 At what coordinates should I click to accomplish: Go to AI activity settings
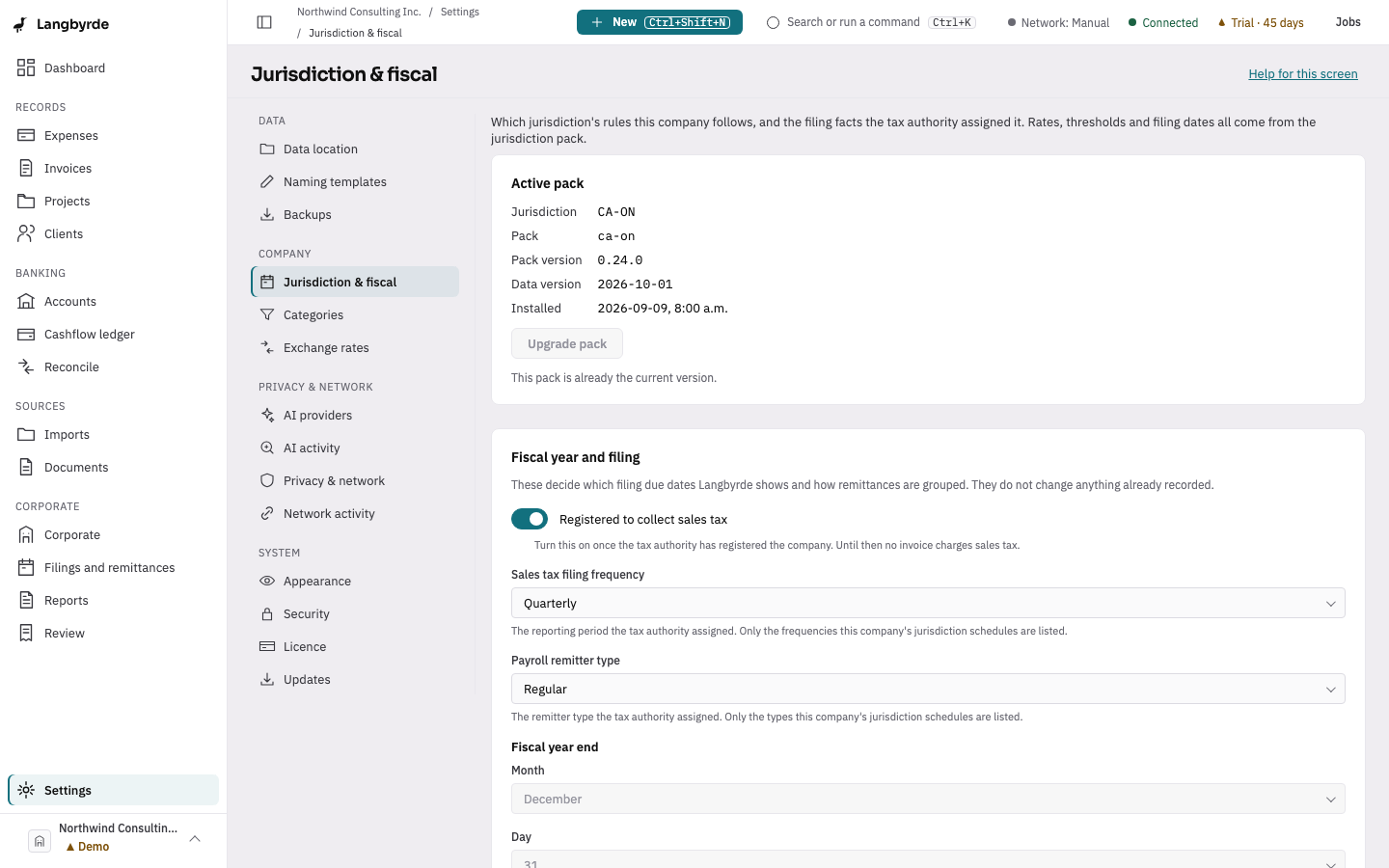click(x=355, y=448)
